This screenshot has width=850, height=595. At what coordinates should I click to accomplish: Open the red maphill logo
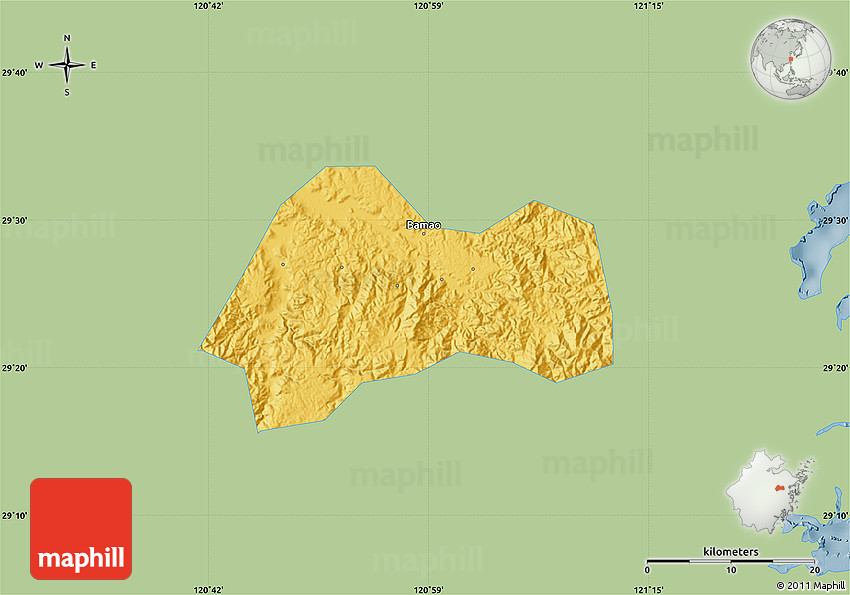point(81,528)
